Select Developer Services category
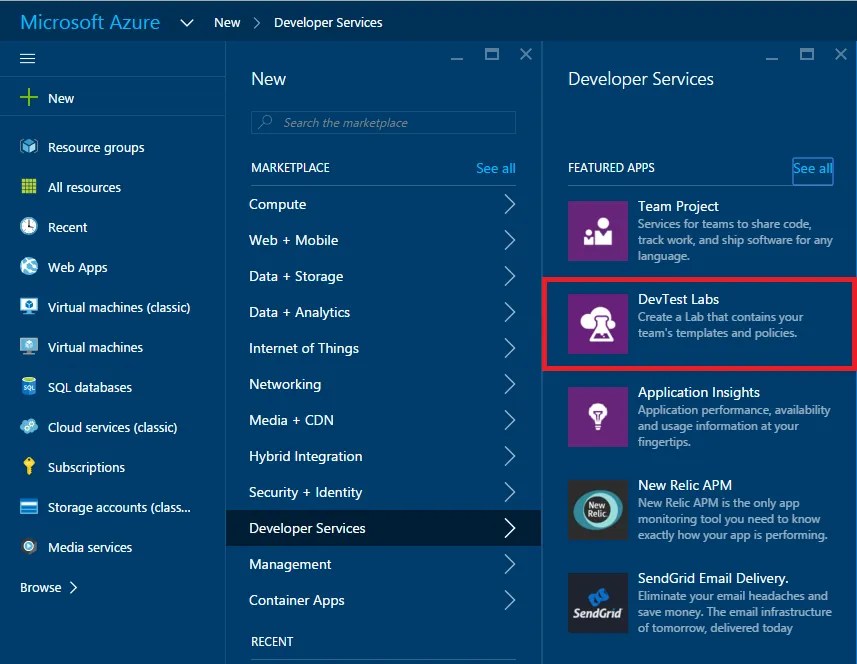The height and width of the screenshot is (664, 857). (383, 528)
